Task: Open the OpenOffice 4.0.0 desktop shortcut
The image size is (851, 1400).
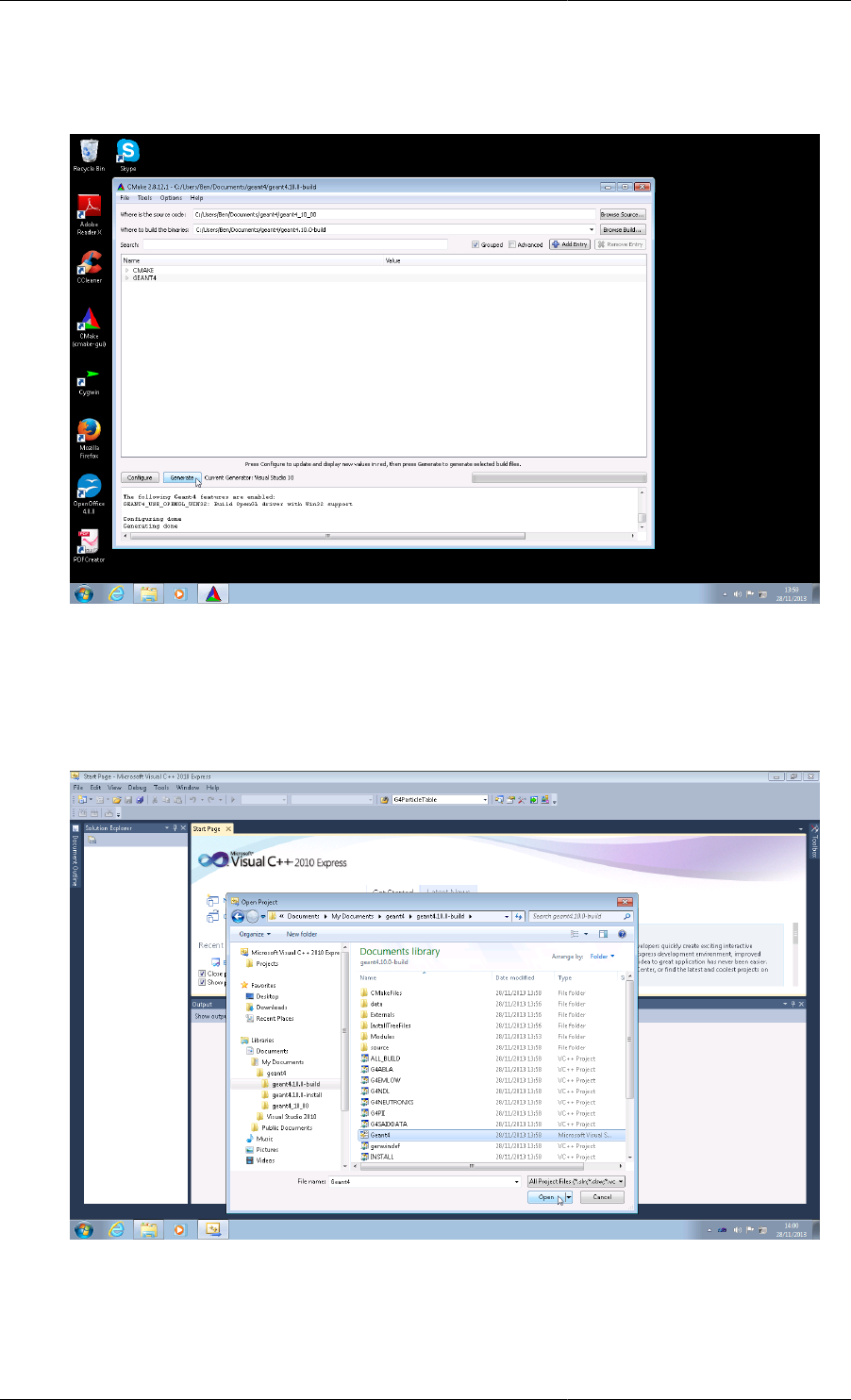Action: coord(89,493)
